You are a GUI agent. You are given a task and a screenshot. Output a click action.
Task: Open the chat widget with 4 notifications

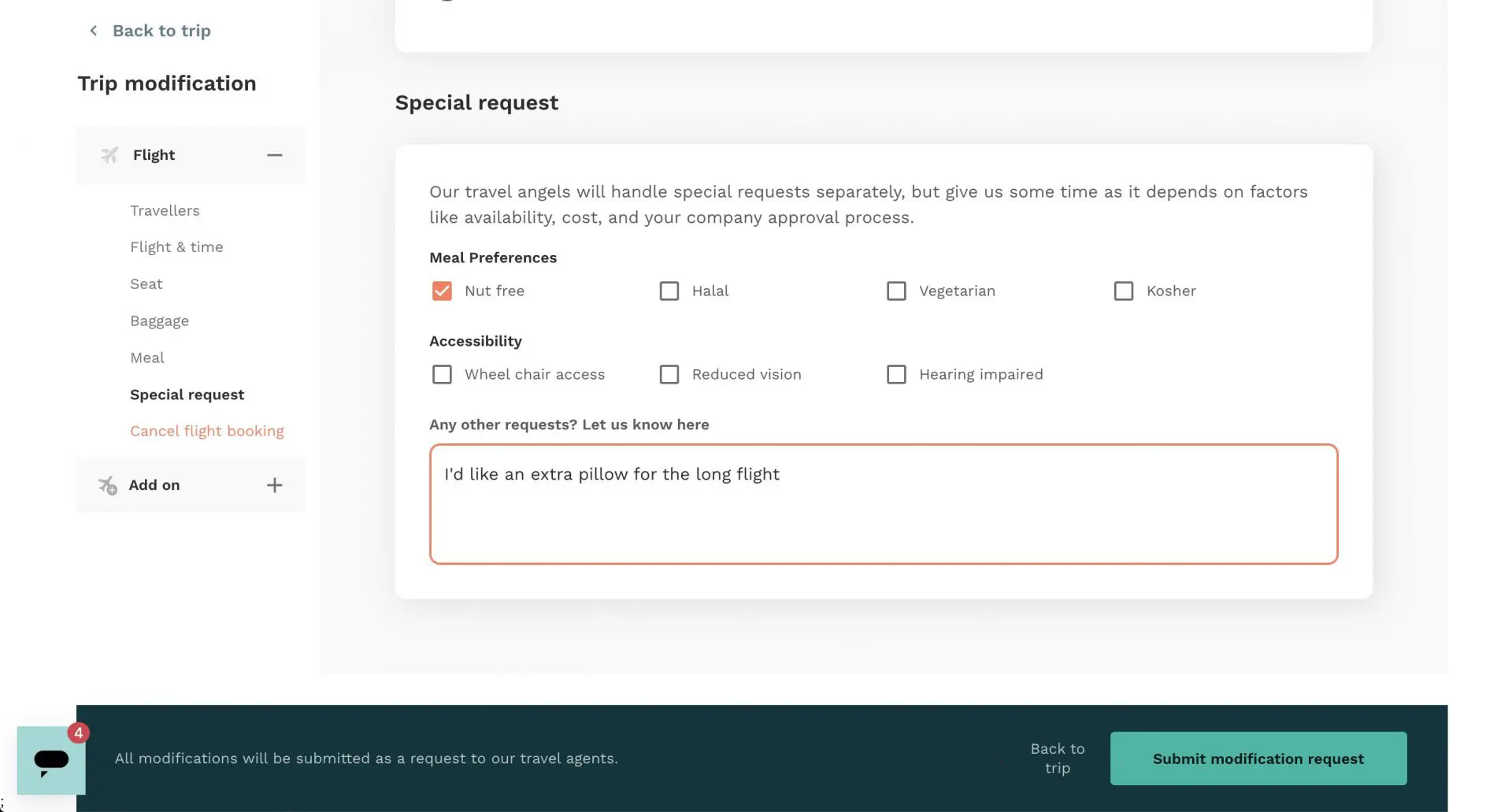(x=51, y=760)
